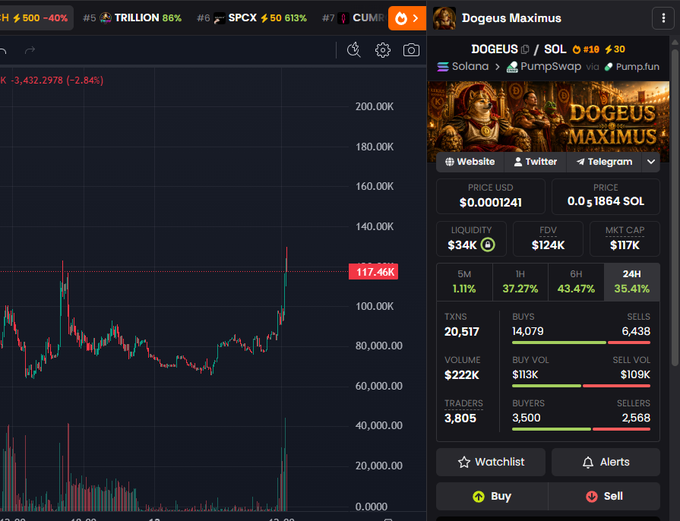Click the red 117.46K price label on axis
Viewport: 680px width, 521px height.
point(373,272)
